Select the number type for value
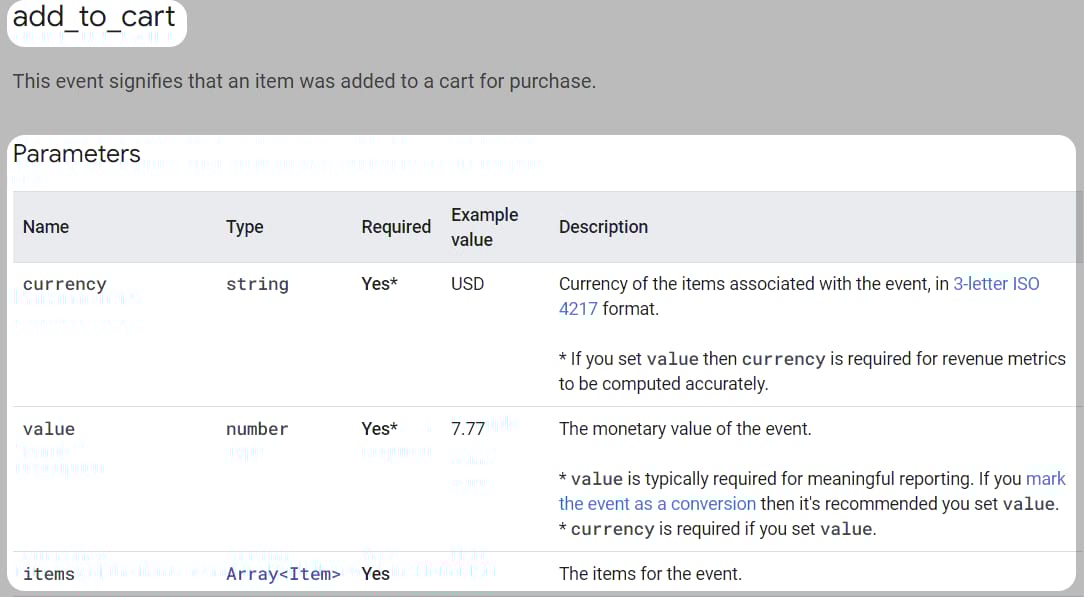 [x=257, y=428]
